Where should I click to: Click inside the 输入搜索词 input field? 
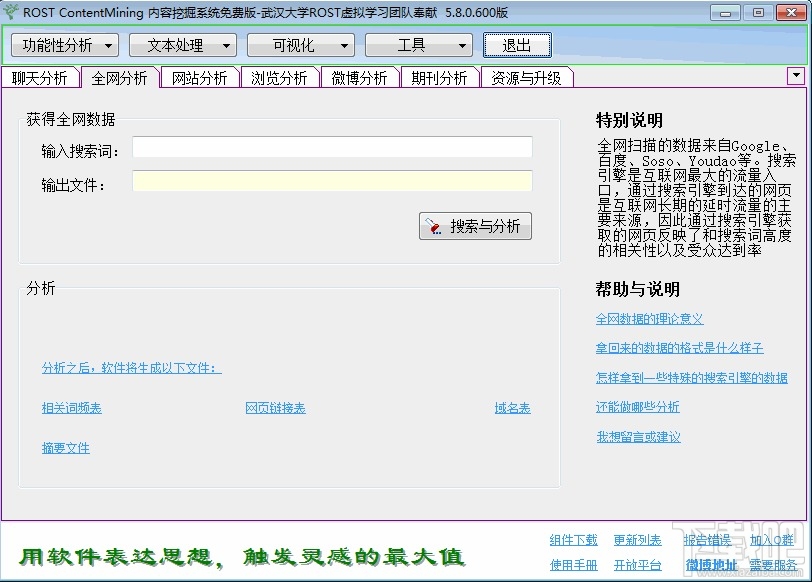click(x=332, y=146)
